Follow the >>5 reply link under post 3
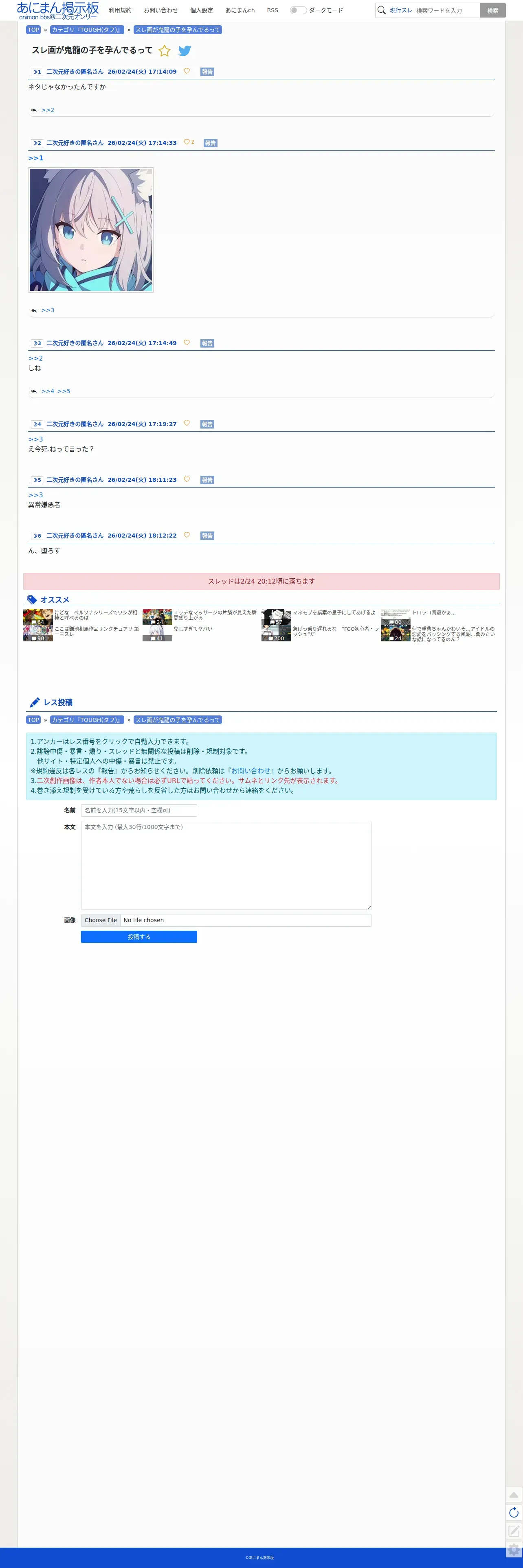The height and width of the screenshot is (1568, 523). click(x=64, y=391)
